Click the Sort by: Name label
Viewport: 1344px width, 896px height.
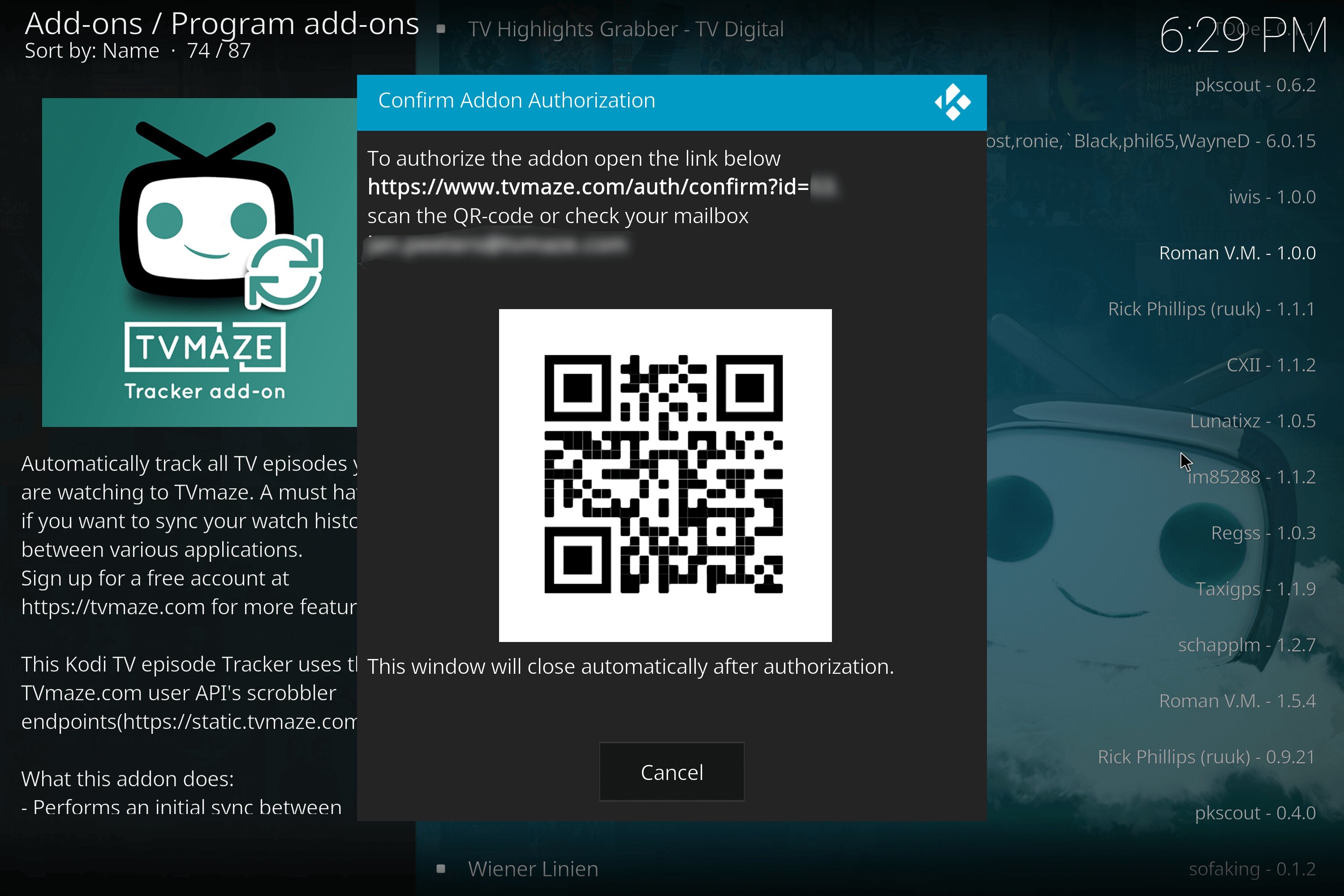point(92,51)
